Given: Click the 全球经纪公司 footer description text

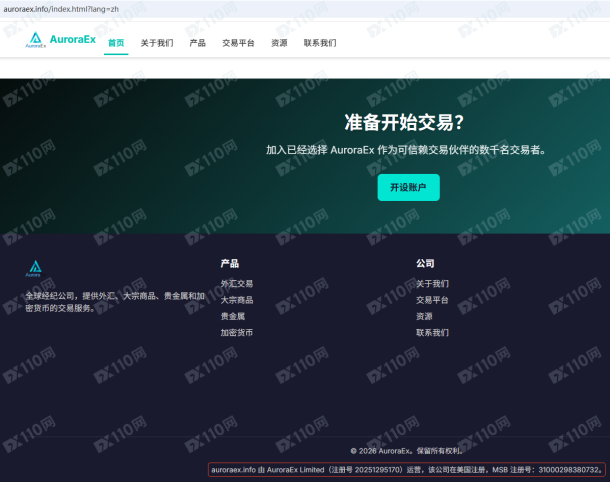Looking at the screenshot, I should (115, 302).
